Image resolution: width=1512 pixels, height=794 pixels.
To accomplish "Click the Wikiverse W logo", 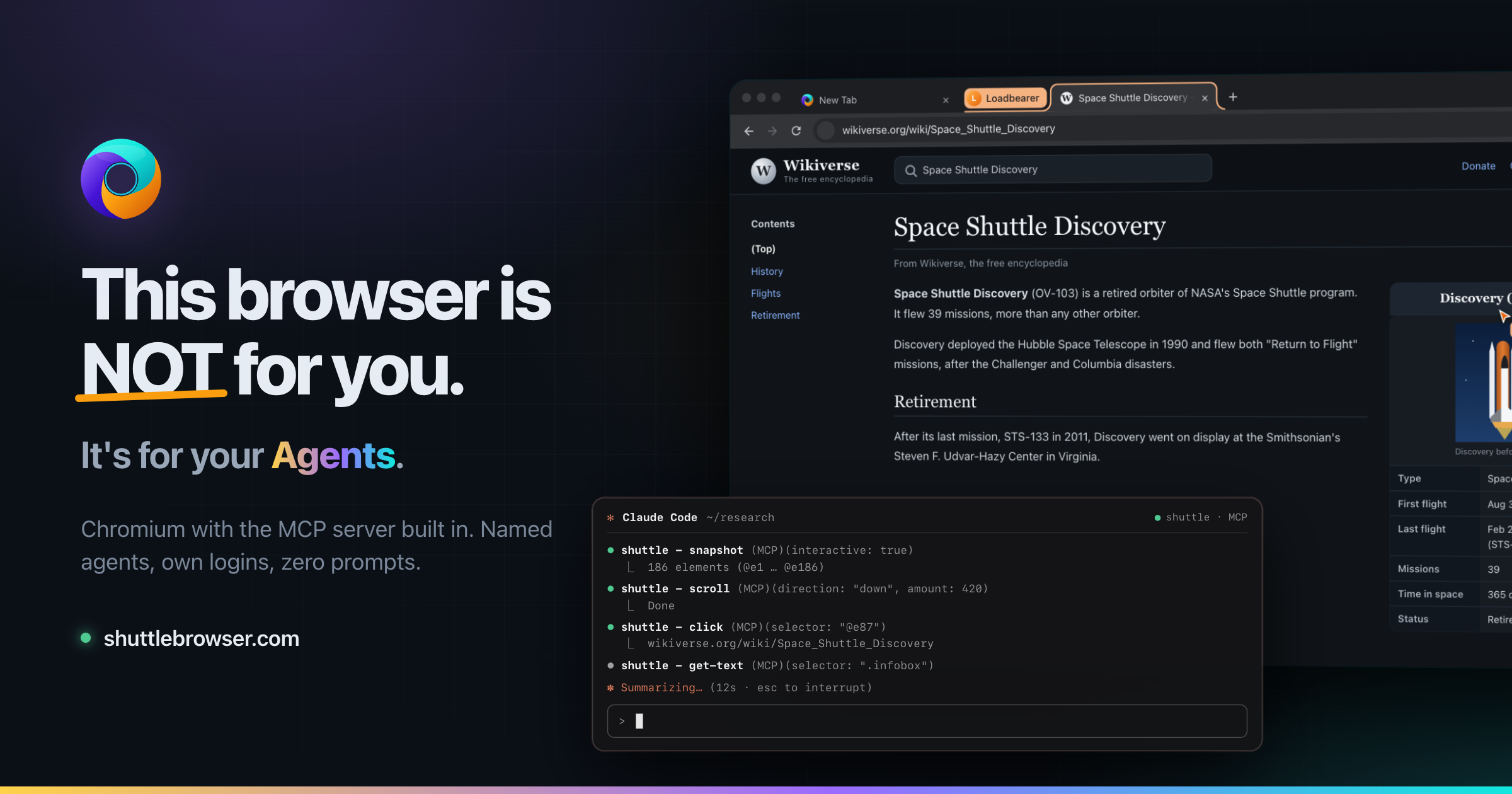I will point(764,171).
